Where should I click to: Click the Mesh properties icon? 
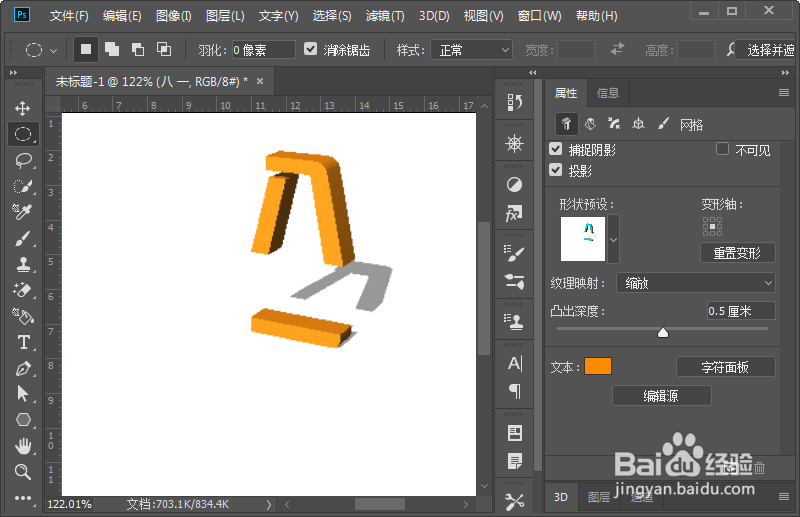[x=566, y=124]
